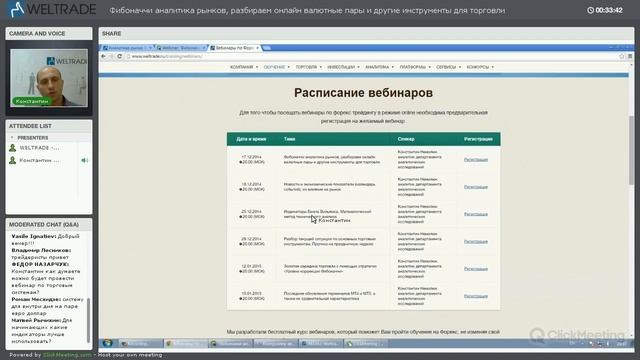Screen dimensions: 640x360
Task: Open the ОБУЧЕНИЕ dropdown menu
Action: point(276,67)
